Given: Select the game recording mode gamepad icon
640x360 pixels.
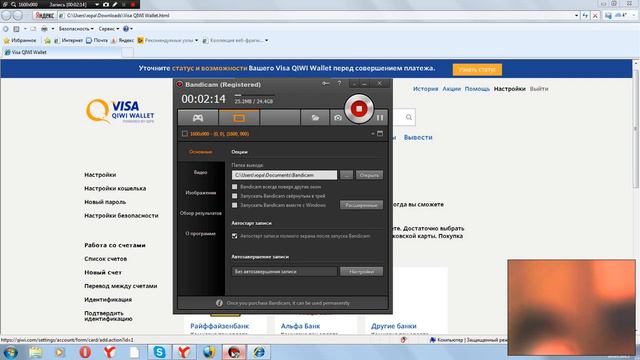Looking at the screenshot, I should tap(198, 118).
